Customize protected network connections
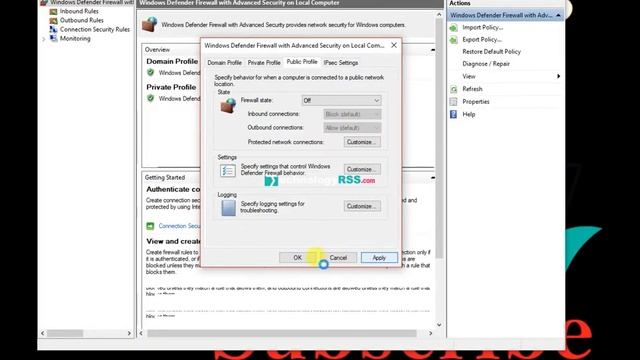This screenshot has height=360, width=640. (362, 142)
